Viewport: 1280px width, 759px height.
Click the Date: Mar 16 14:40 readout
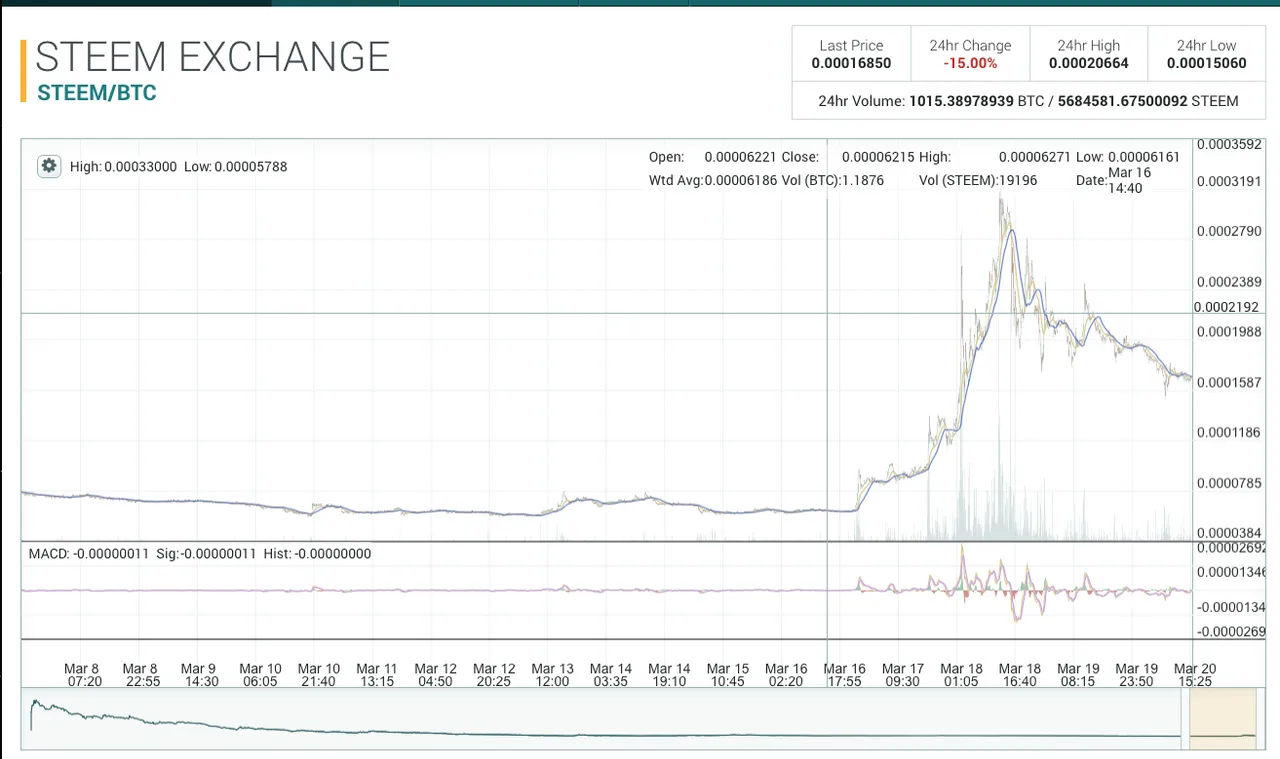(1114, 180)
